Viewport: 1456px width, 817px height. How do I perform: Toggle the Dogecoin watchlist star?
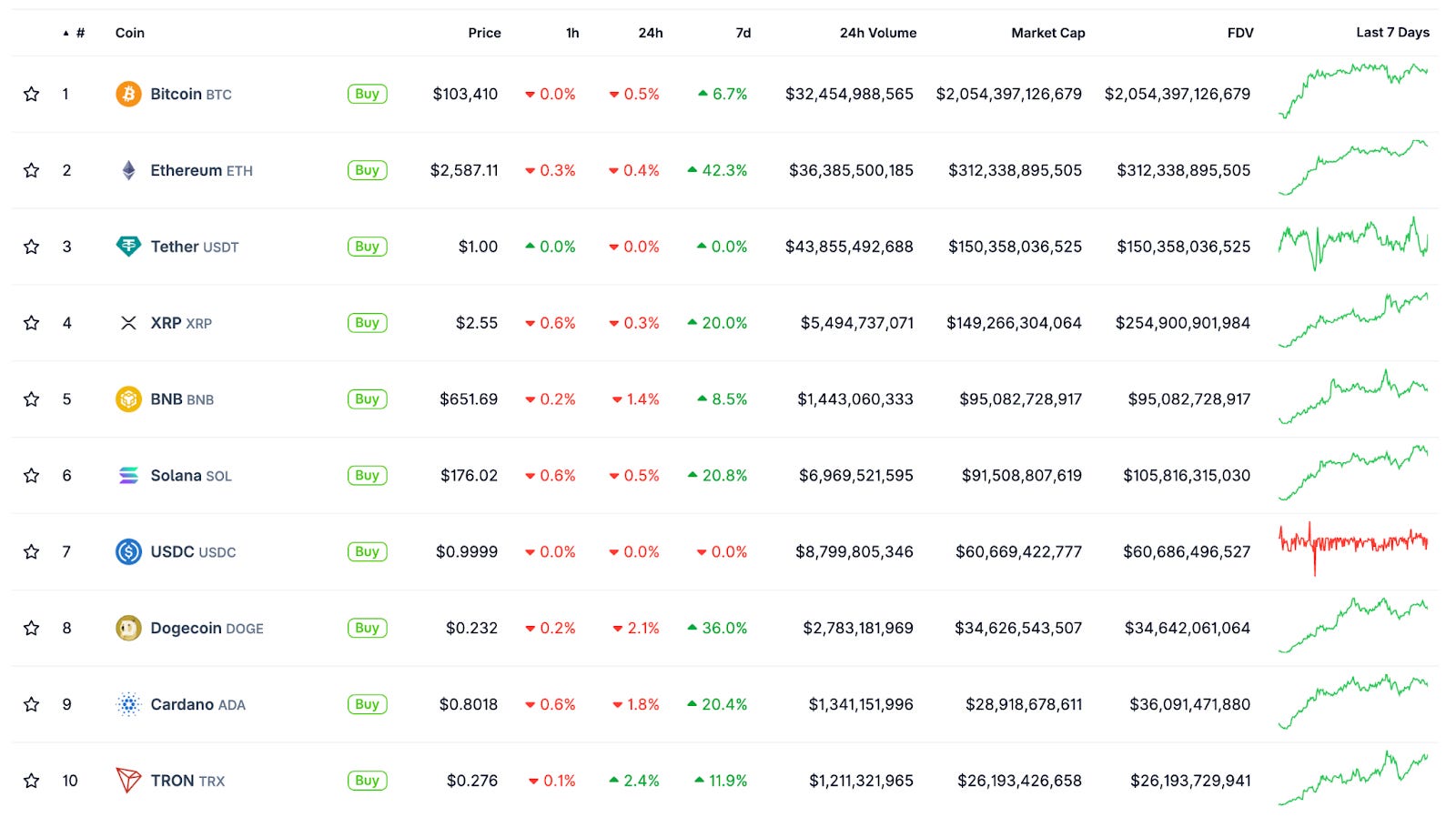point(32,628)
